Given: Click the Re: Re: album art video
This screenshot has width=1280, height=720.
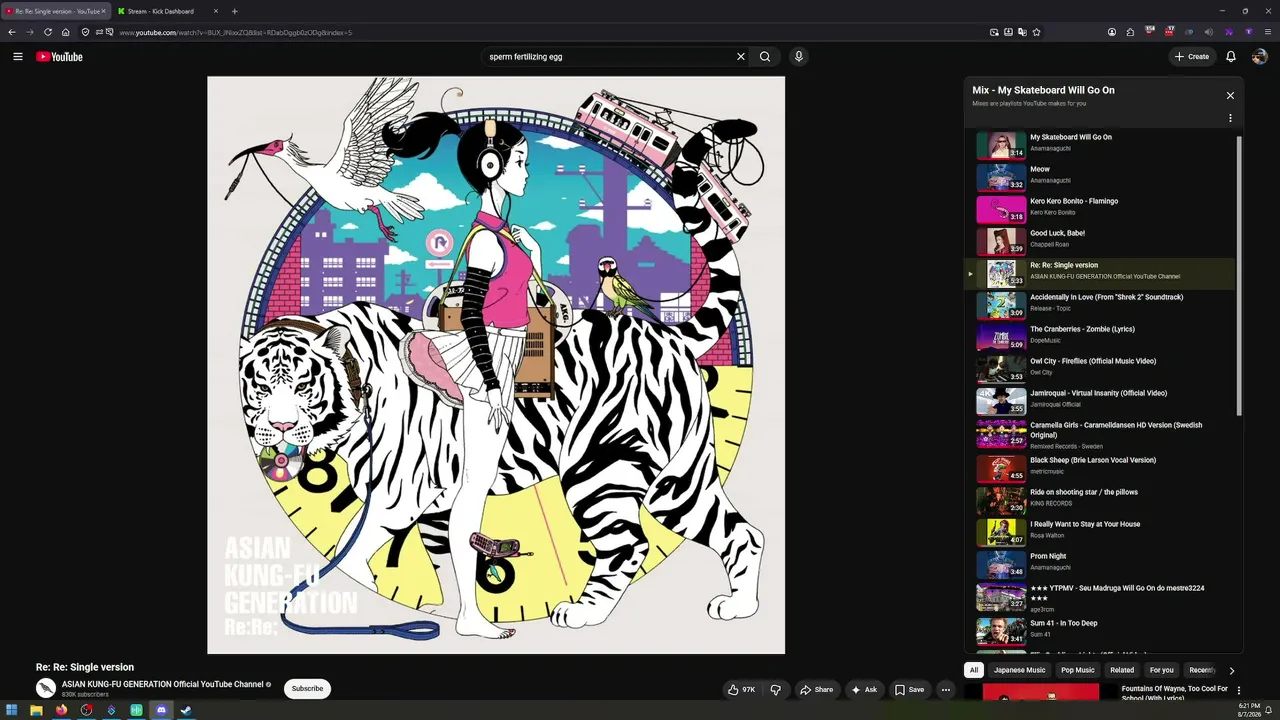Looking at the screenshot, I should (496, 365).
